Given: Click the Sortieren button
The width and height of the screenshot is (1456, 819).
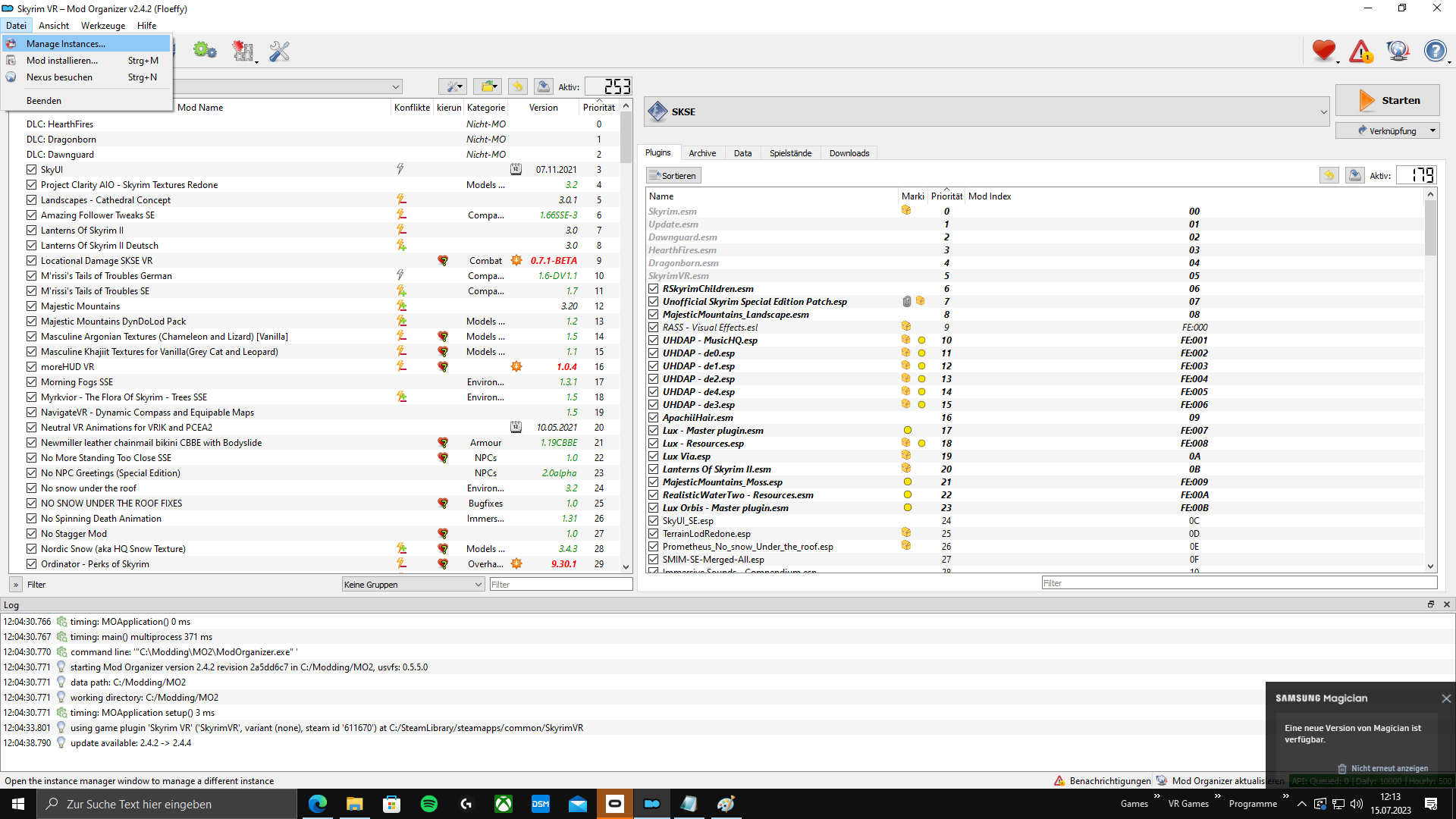Looking at the screenshot, I should coord(673,176).
